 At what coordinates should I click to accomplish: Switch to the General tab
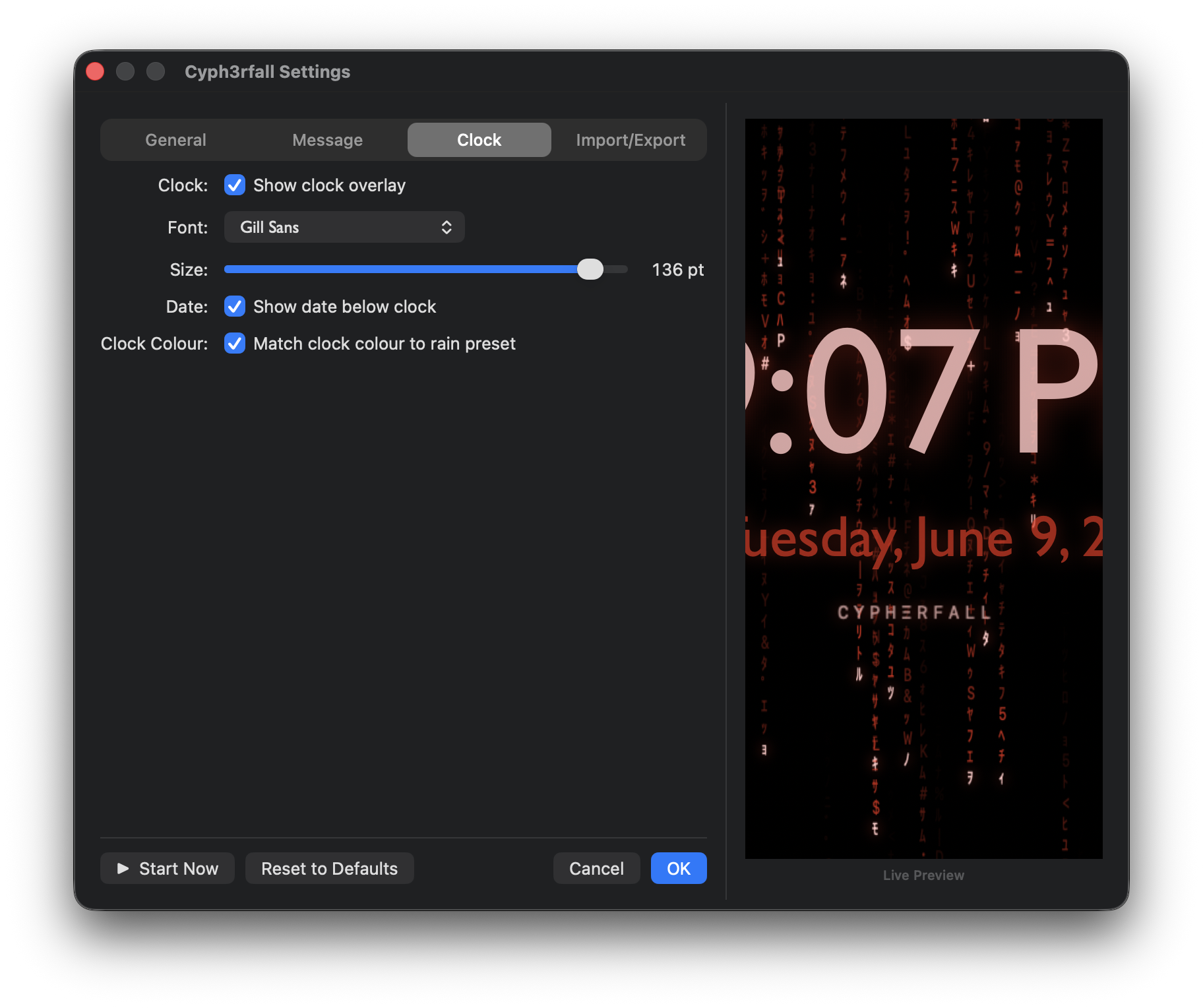pos(175,140)
